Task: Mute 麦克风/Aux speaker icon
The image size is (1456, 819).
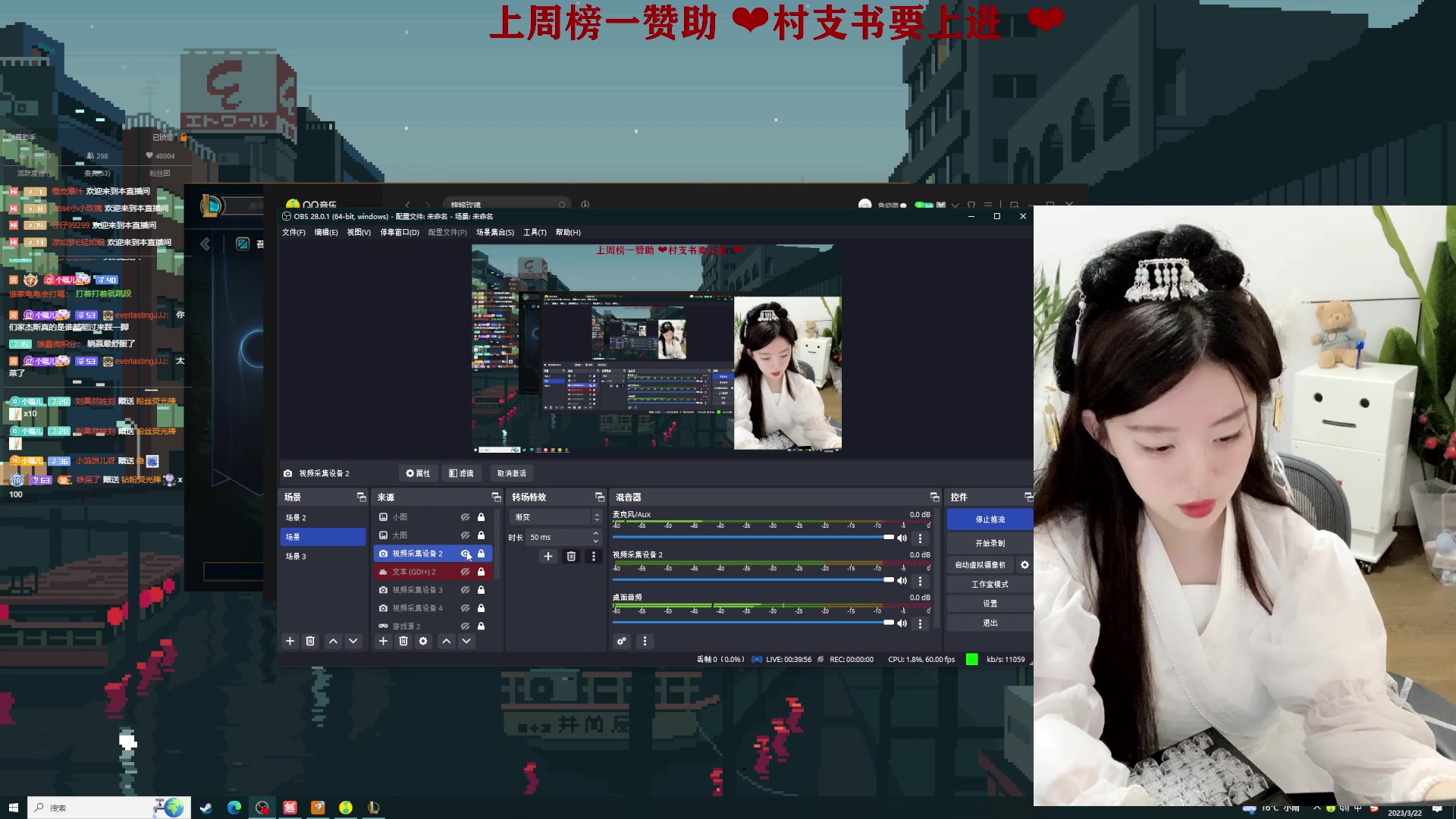Action: (902, 538)
